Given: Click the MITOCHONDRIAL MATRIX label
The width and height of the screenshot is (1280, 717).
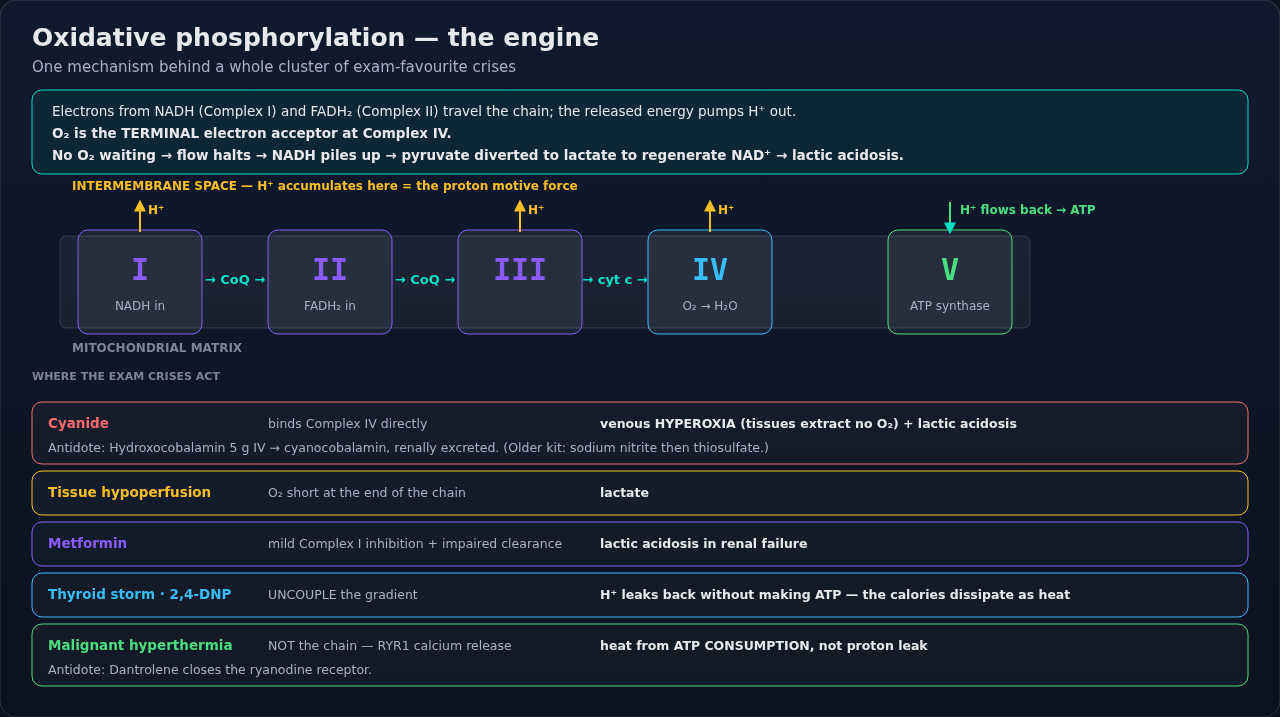Looking at the screenshot, I should pyautogui.click(x=157, y=348).
